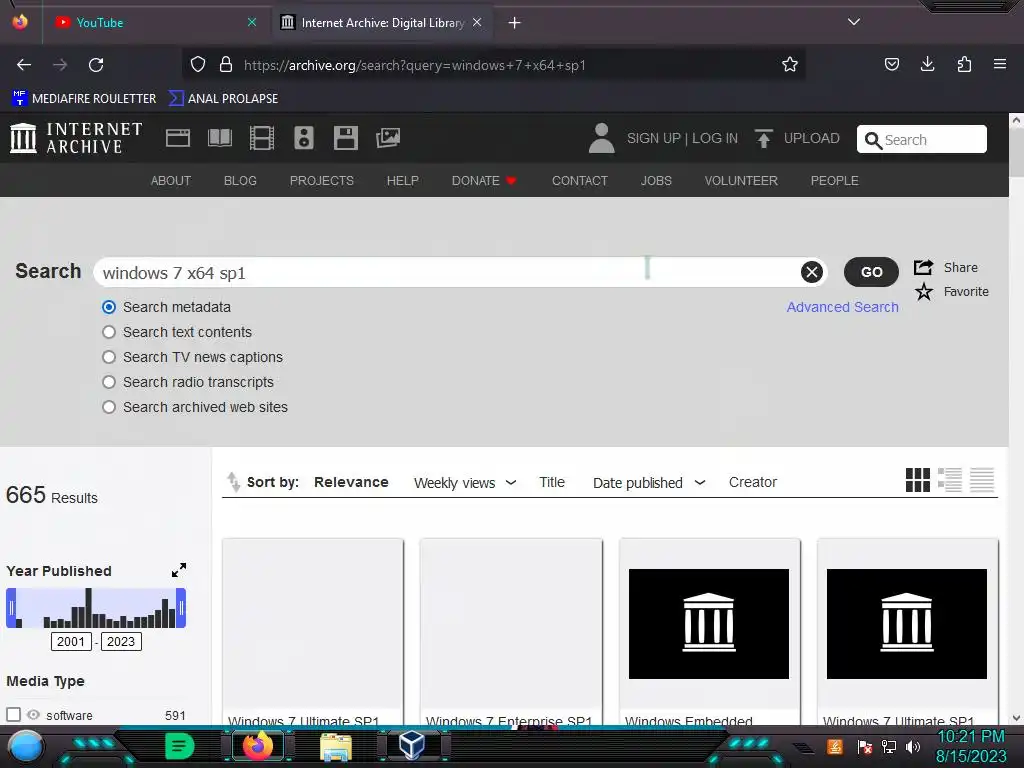
Task: Reload the current page
Action: (x=96, y=65)
